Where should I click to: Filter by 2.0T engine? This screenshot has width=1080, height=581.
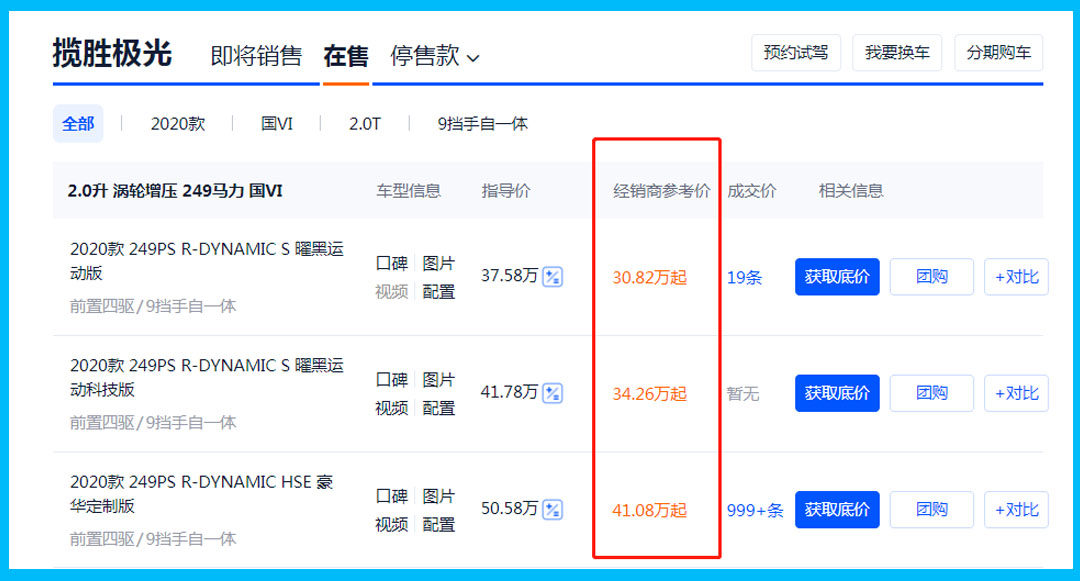click(x=365, y=124)
